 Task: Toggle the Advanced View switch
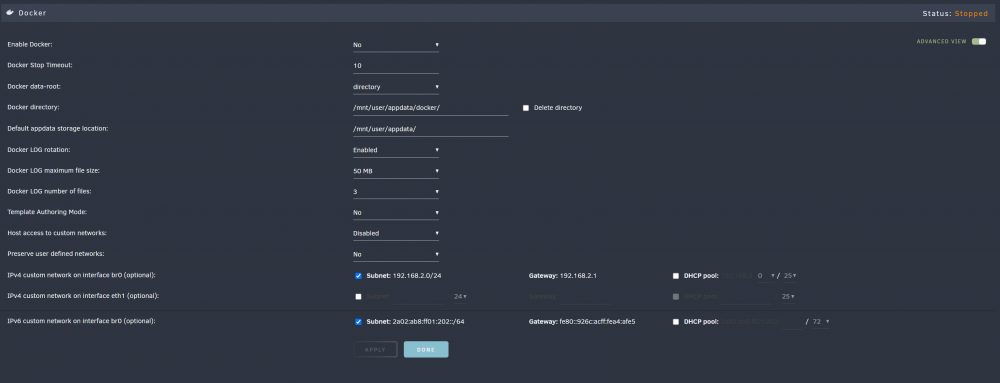[x=979, y=41]
